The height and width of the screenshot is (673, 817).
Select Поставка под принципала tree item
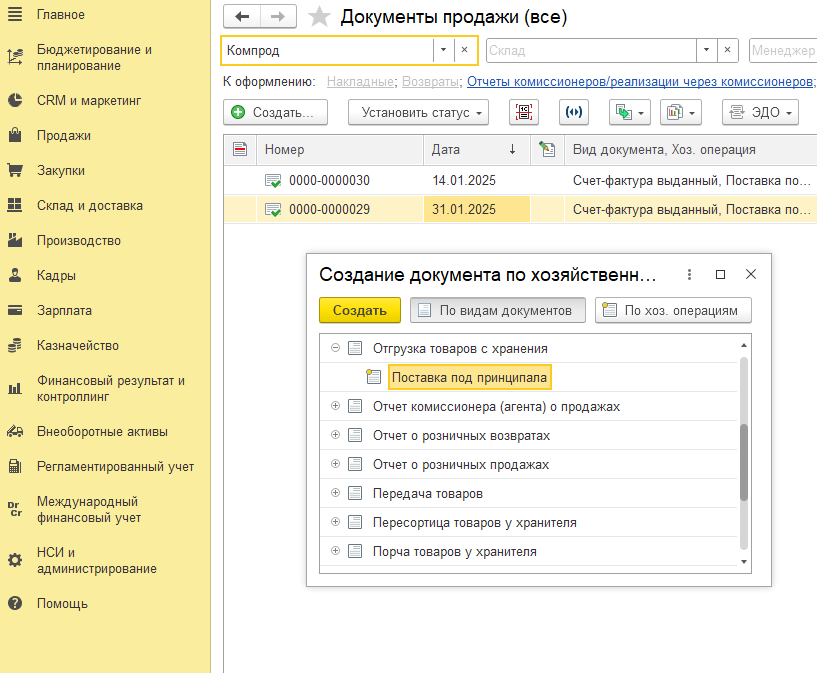tap(468, 378)
